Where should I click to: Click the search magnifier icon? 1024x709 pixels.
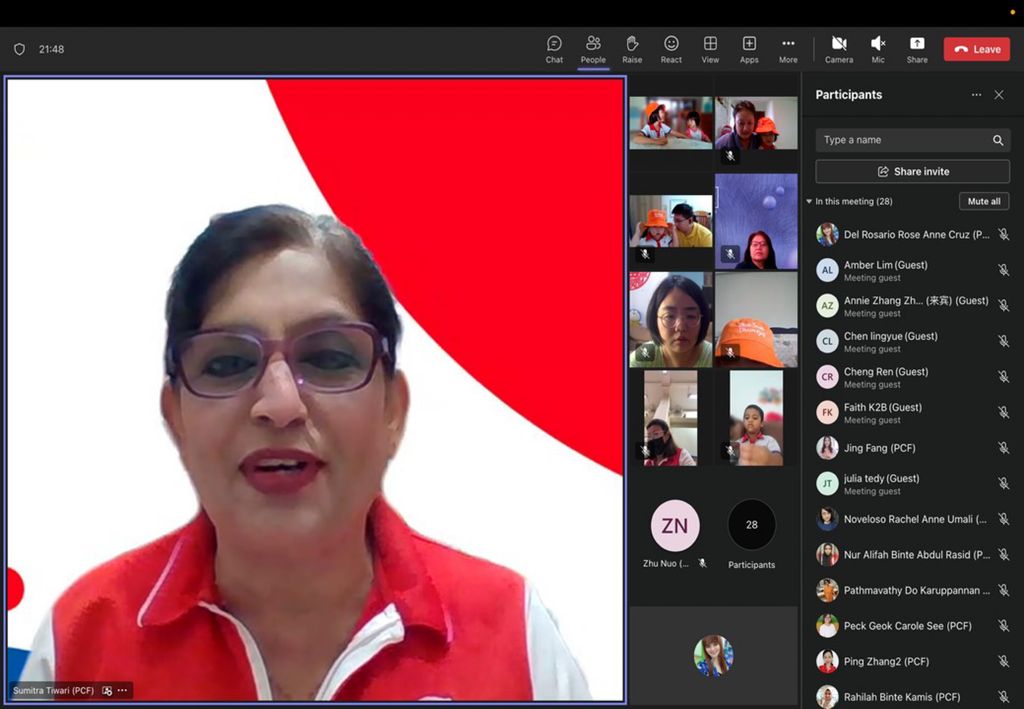click(998, 140)
